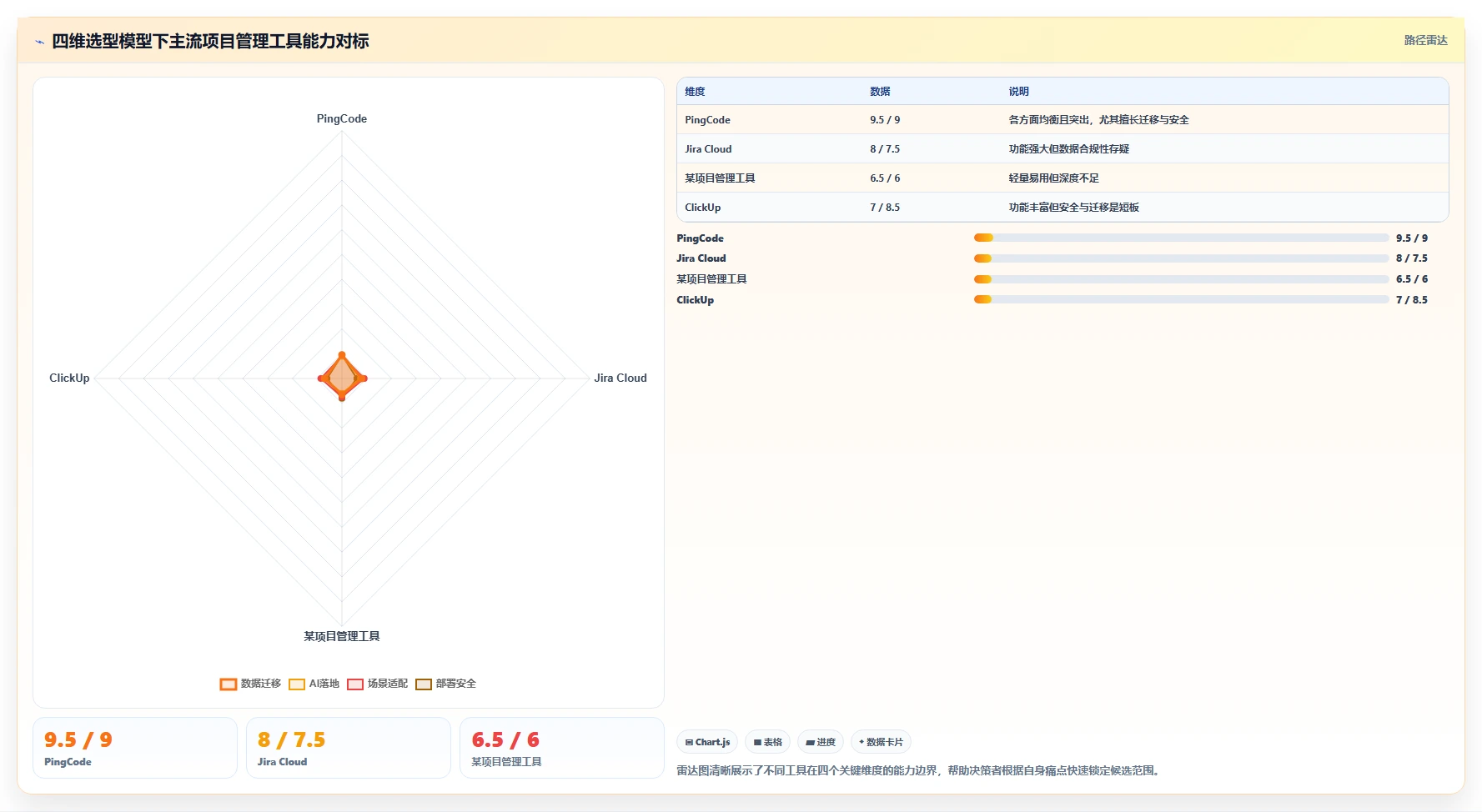Click the blue icon beside the dashboard title

39,42
